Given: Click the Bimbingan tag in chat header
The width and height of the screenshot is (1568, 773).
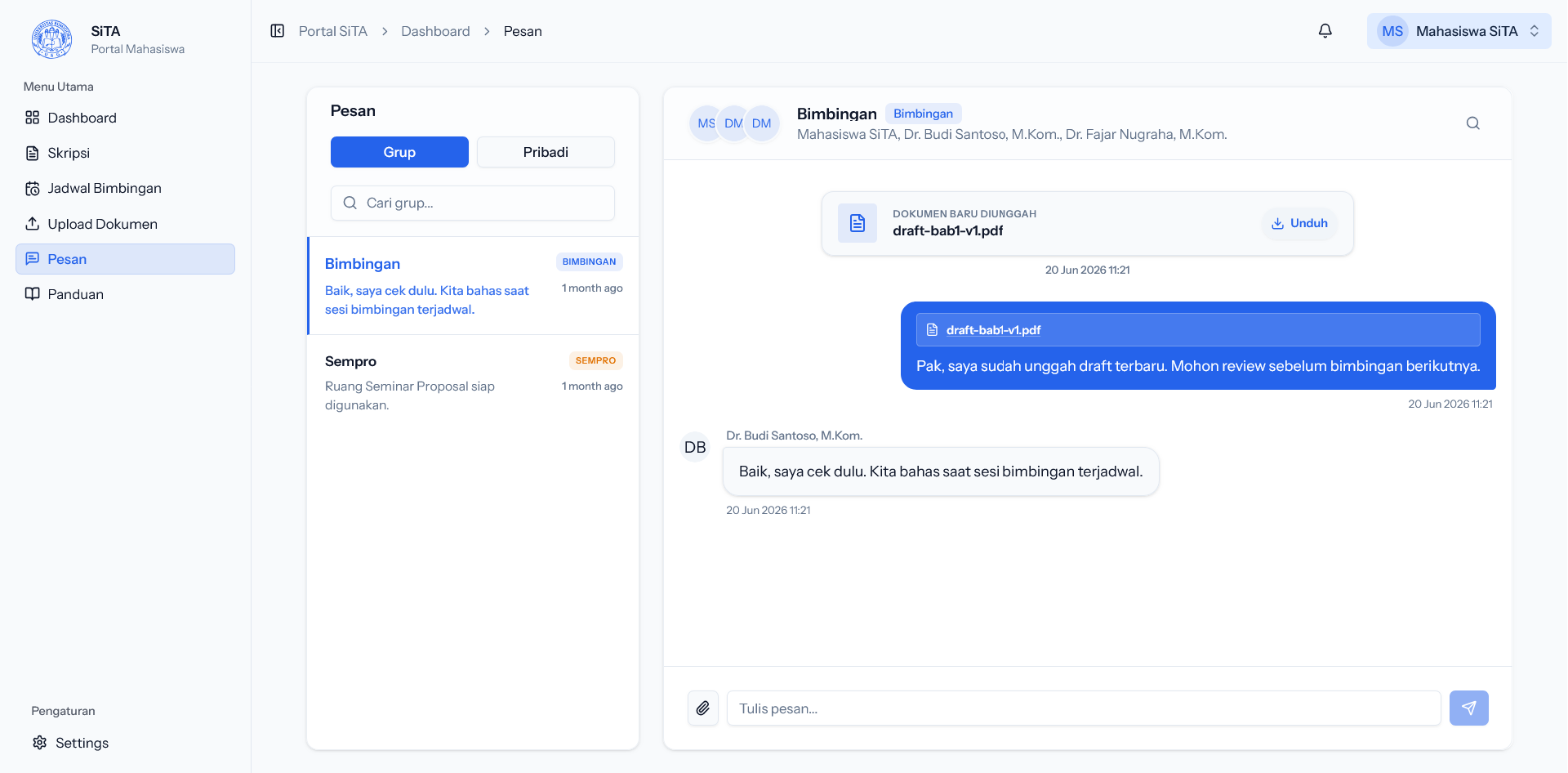Looking at the screenshot, I should coord(923,114).
